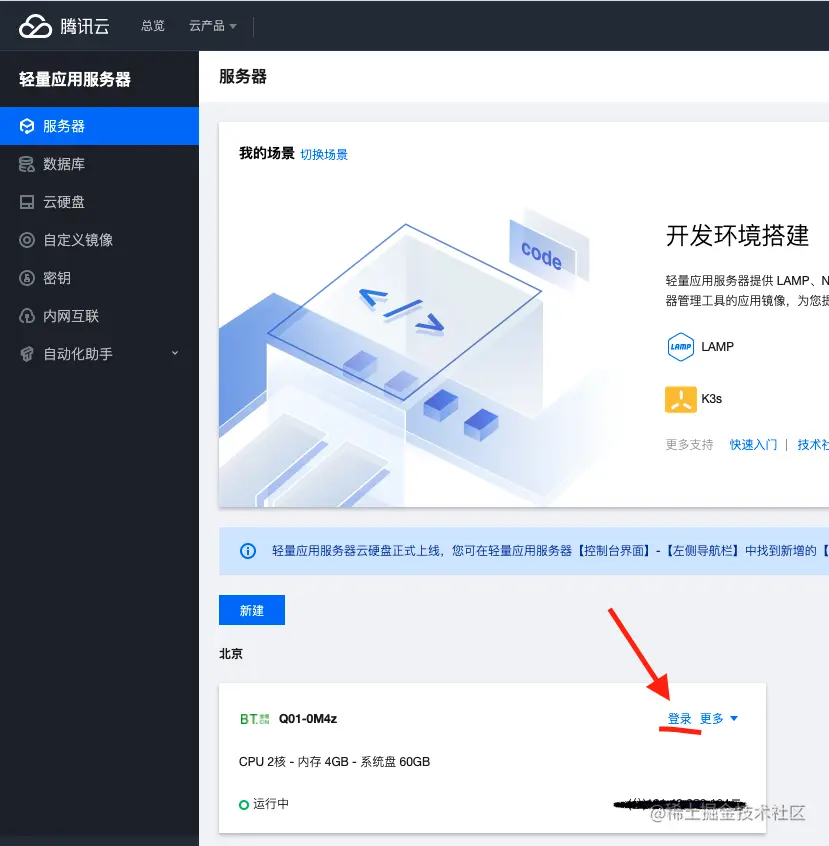Viewport: 829px width, 846px height.
Task: Click the BT baota instance icon
Action: coord(253,718)
